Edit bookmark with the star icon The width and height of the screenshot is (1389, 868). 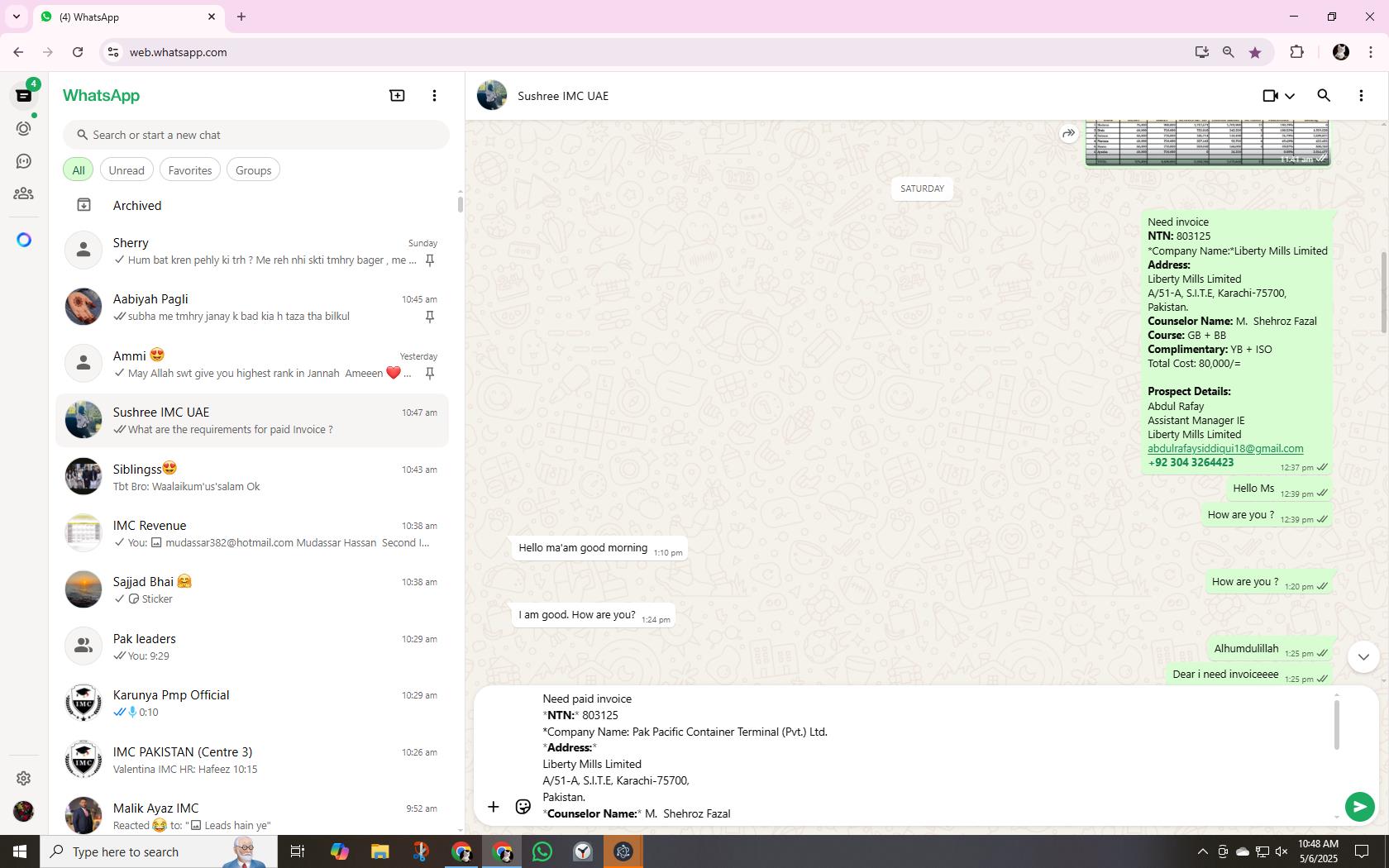click(x=1255, y=52)
